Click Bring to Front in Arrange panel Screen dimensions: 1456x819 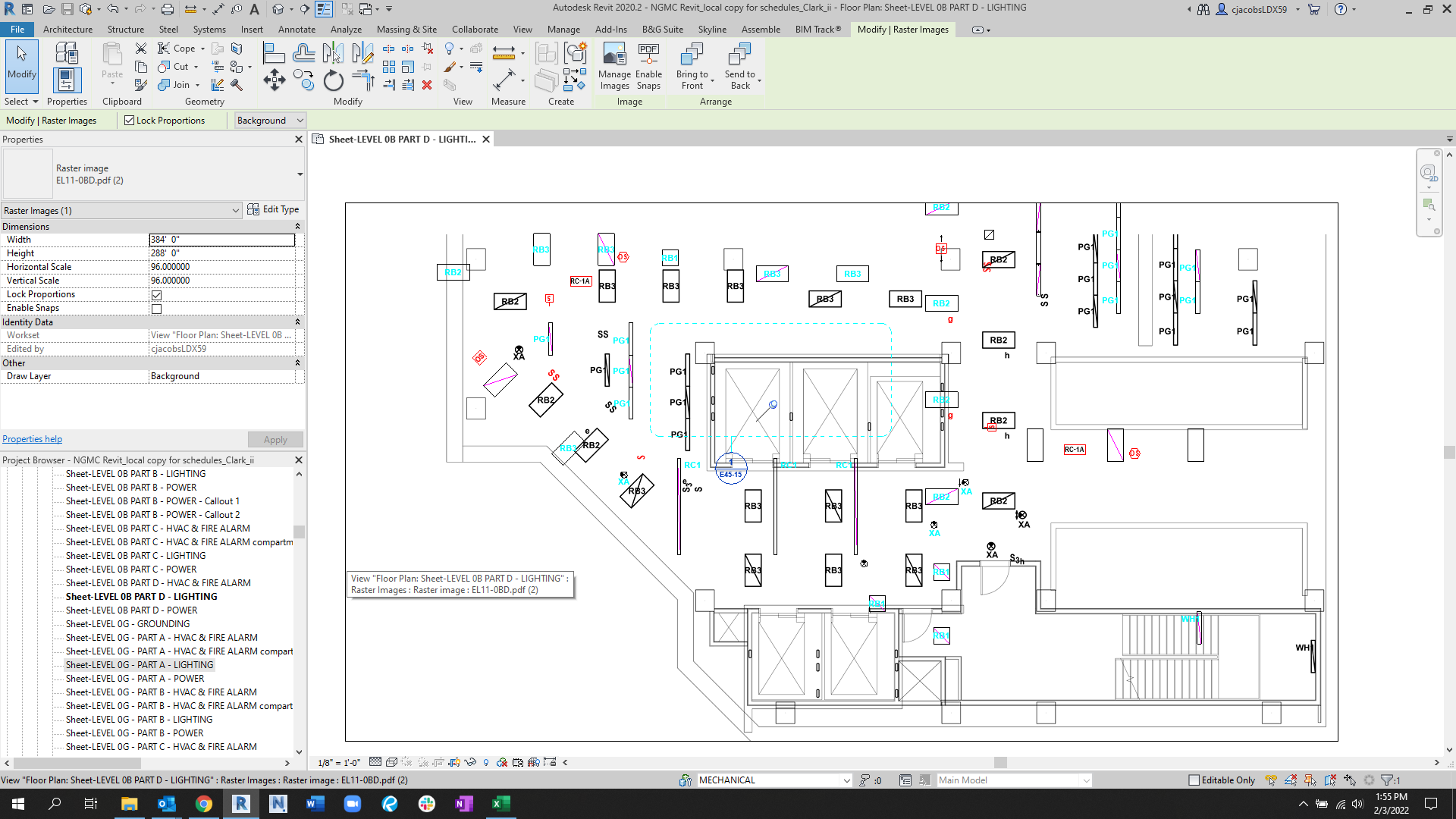point(692,67)
